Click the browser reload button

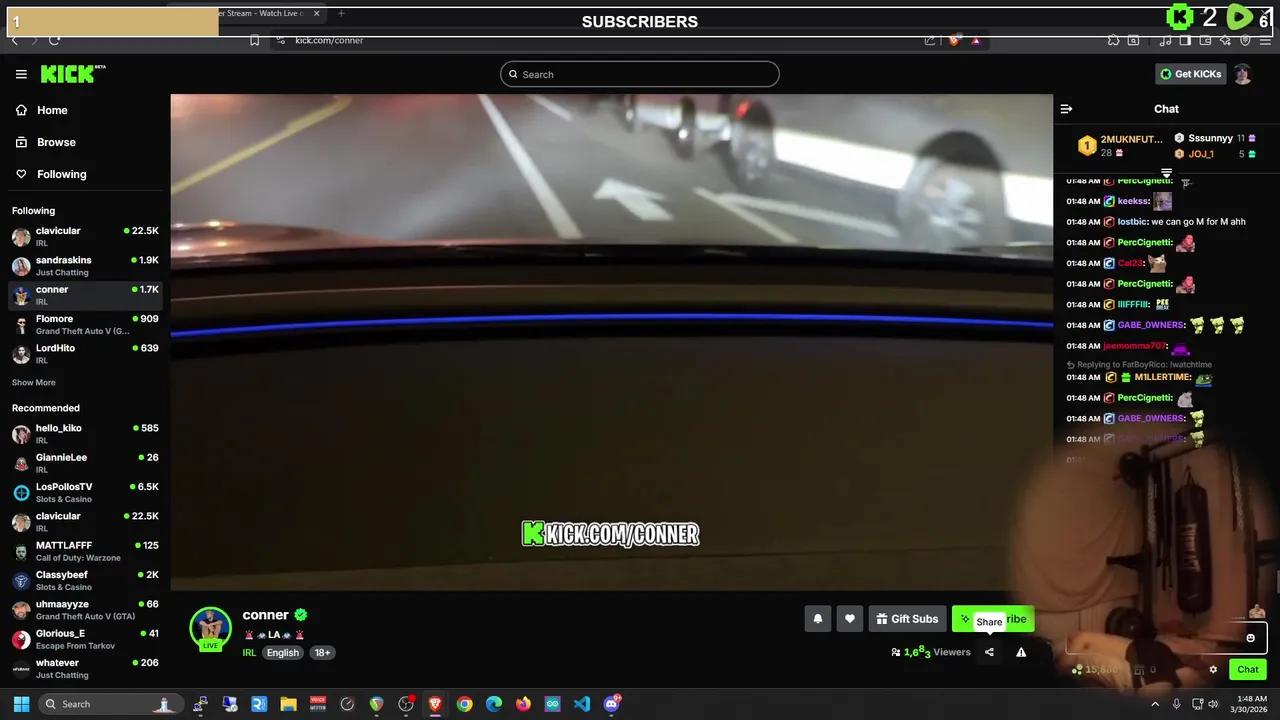click(x=54, y=40)
